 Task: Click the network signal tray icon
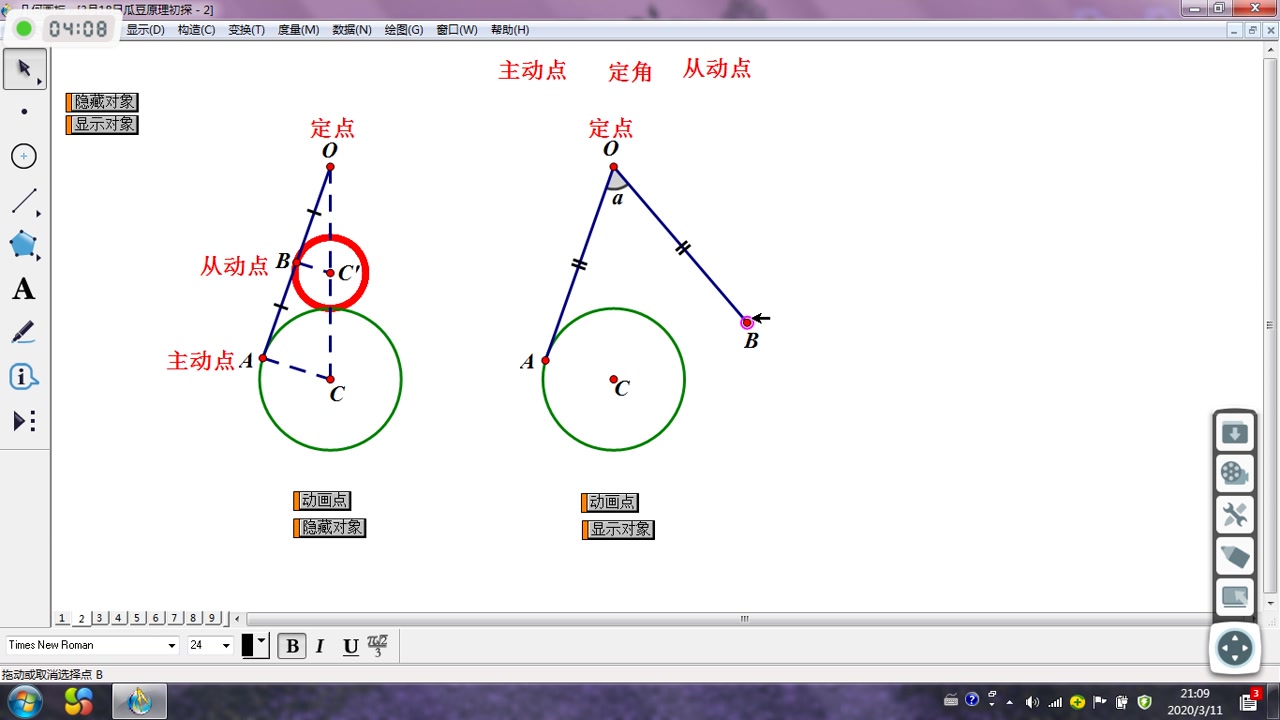[1054, 701]
